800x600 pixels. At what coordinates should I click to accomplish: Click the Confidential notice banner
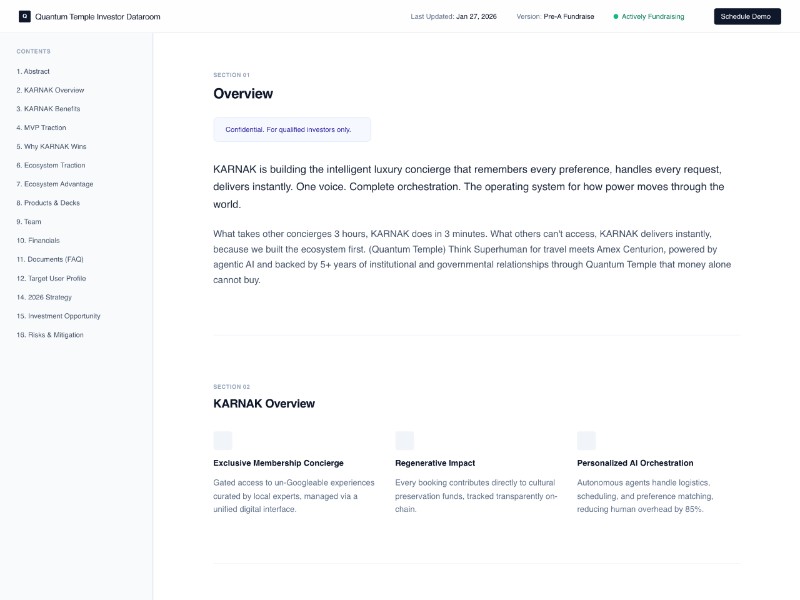(291, 130)
